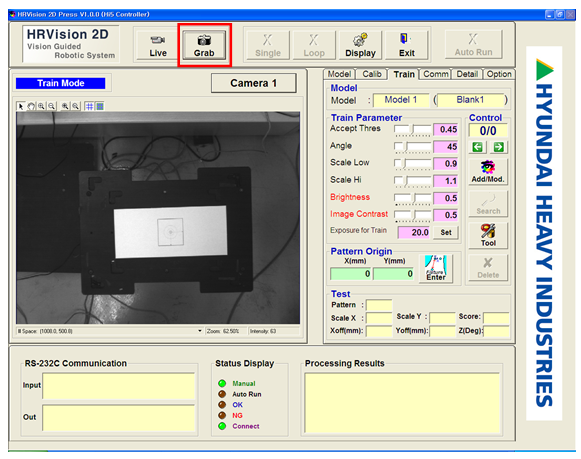This screenshot has height=459, width=581.
Task: Toggle the filled green-blue grid icon
Action: tap(100, 106)
